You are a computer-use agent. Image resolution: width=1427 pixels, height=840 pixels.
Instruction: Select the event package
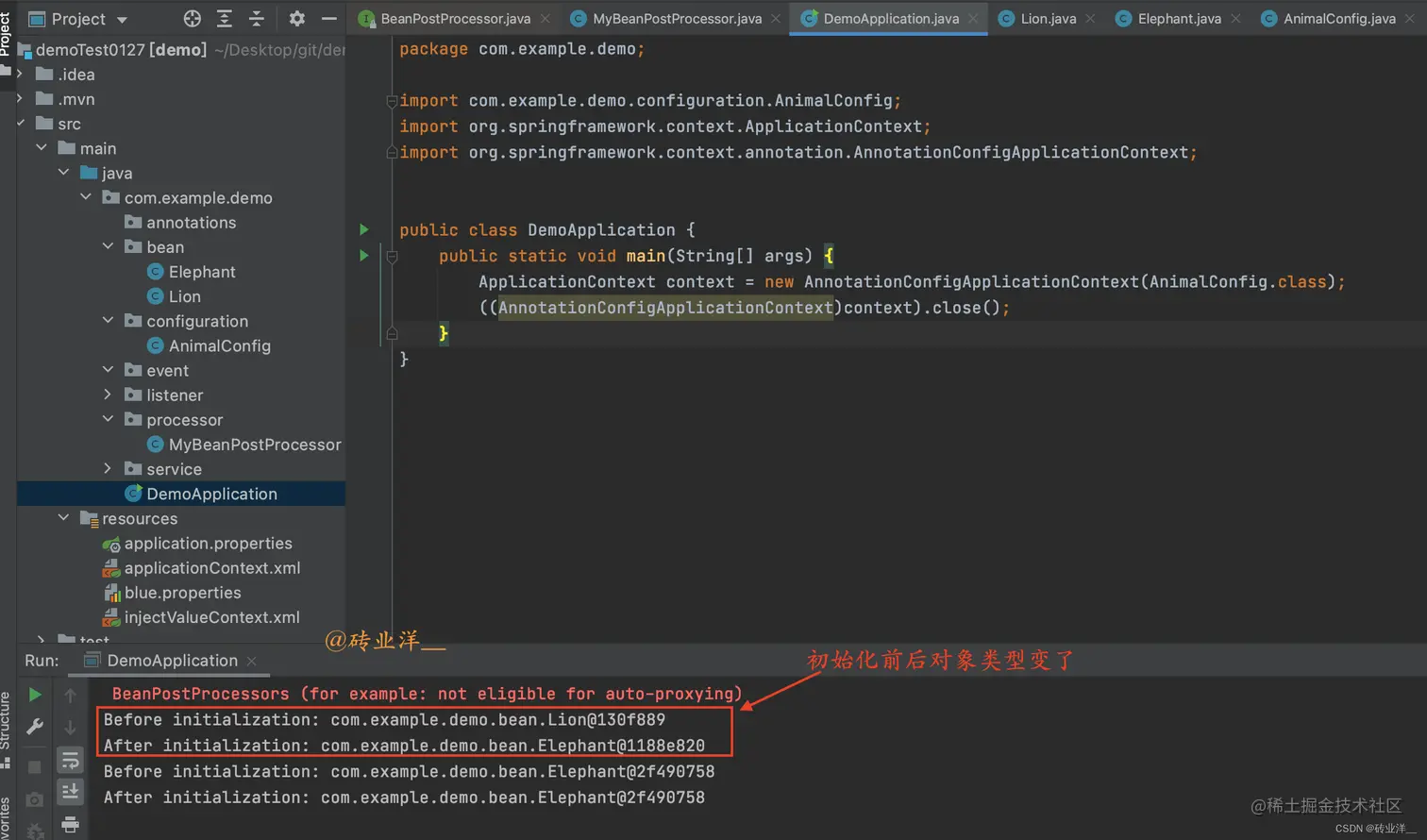pos(157,371)
